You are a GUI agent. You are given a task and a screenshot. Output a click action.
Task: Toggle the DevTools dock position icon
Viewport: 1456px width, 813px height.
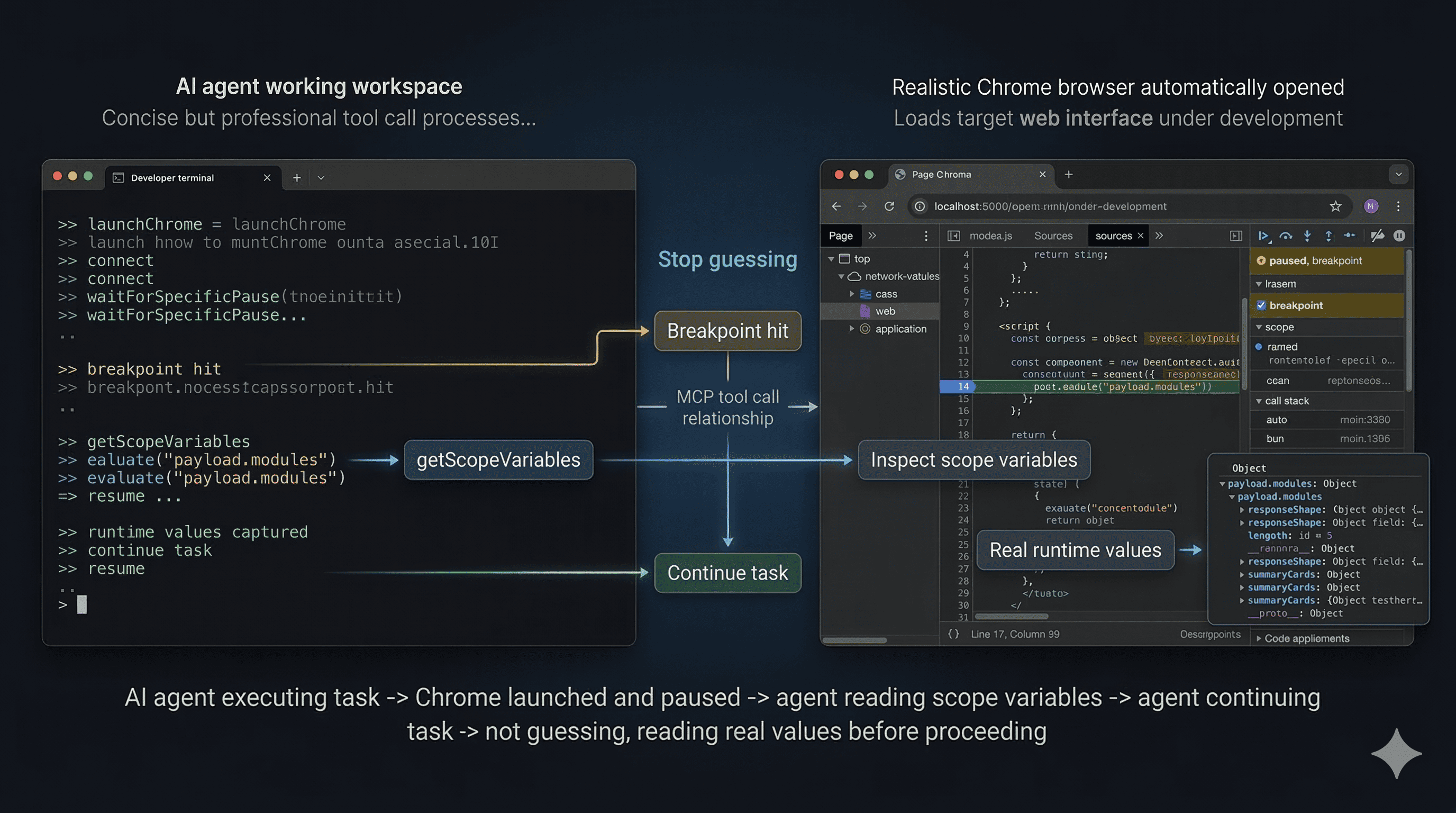click(1236, 236)
